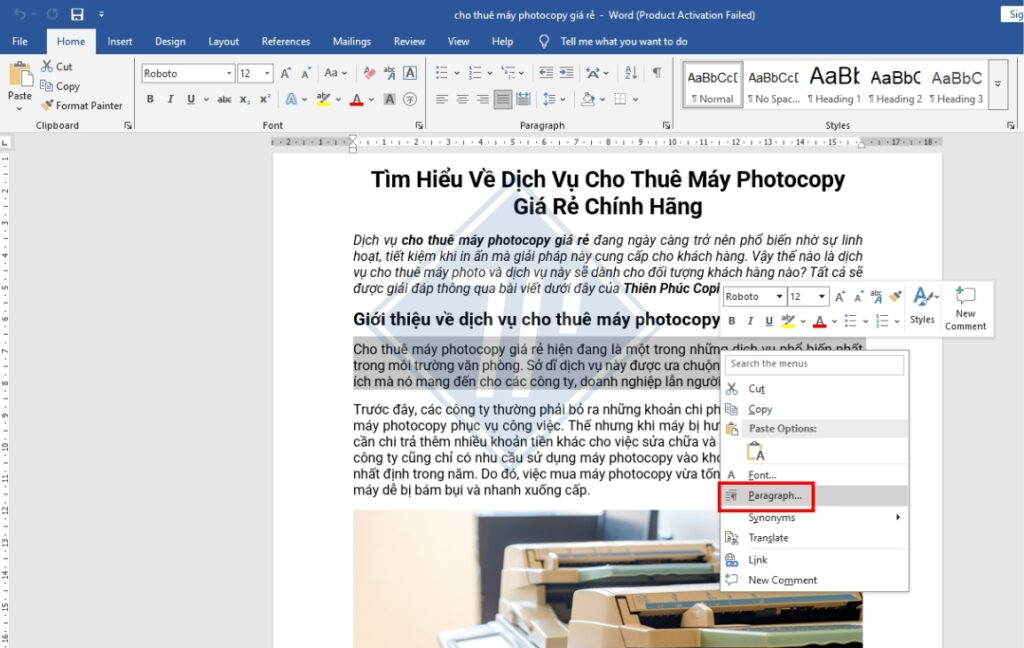The width and height of the screenshot is (1024, 648).
Task: Decrease the paragraph indent
Action: pyautogui.click(x=546, y=73)
